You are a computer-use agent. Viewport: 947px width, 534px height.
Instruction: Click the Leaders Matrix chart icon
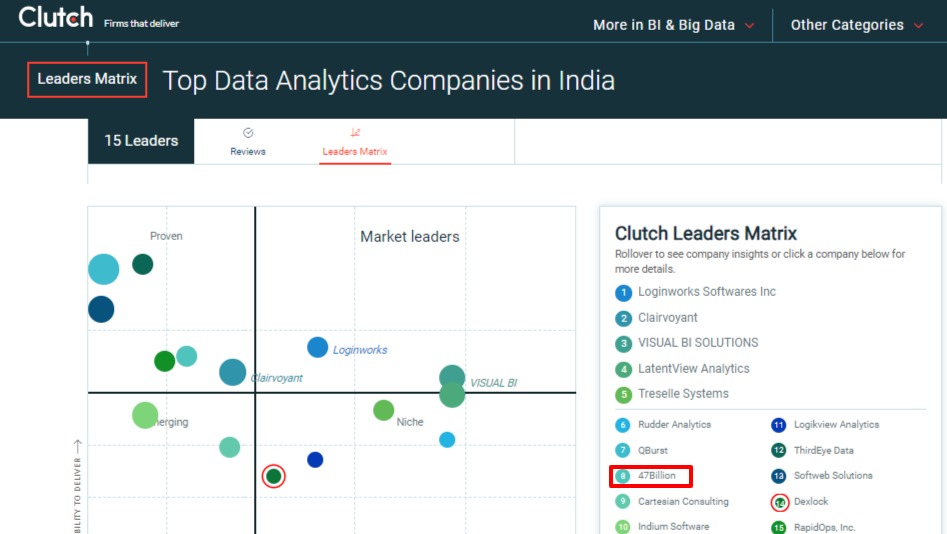[355, 132]
